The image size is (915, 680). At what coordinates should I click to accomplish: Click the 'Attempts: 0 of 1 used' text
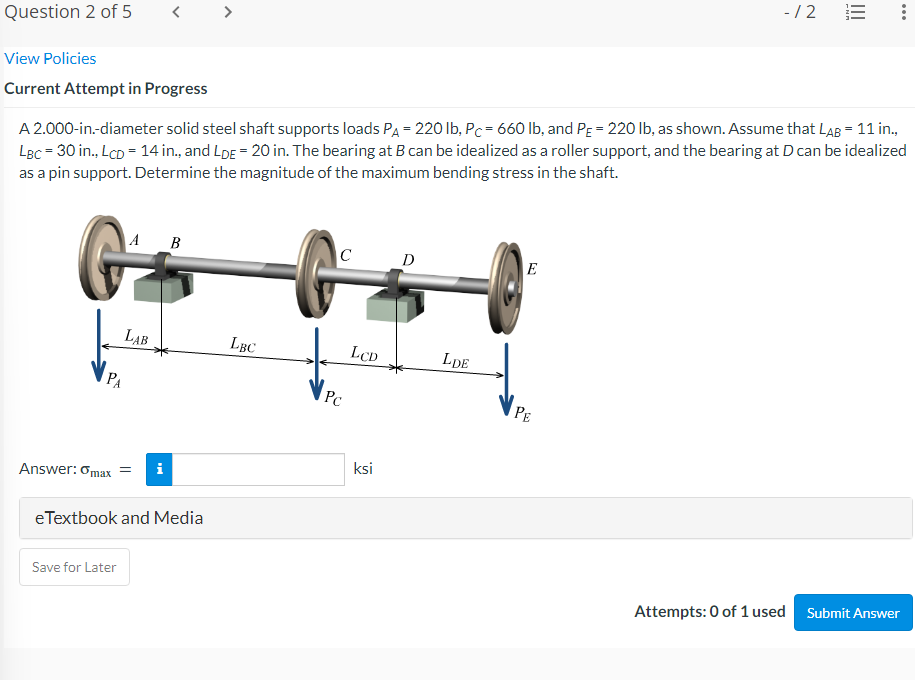pyautogui.click(x=710, y=612)
